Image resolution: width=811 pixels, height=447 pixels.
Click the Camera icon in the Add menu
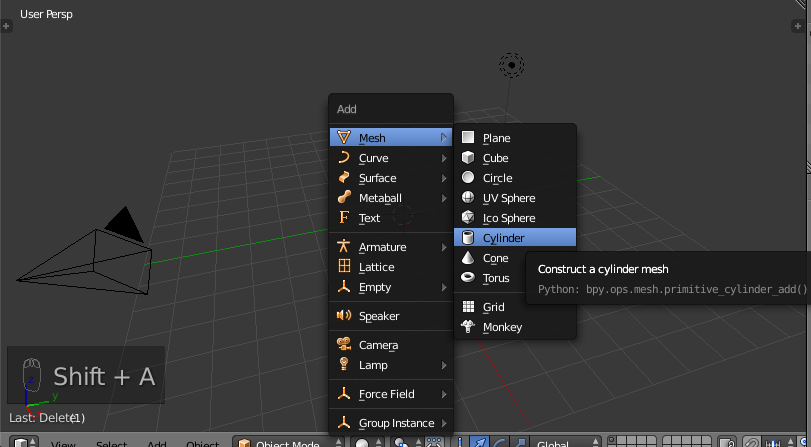[x=344, y=344]
